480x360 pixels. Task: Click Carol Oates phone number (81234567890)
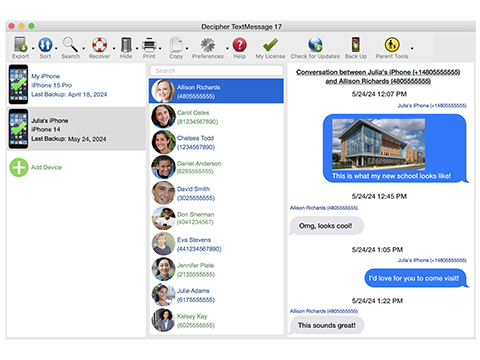(x=197, y=122)
